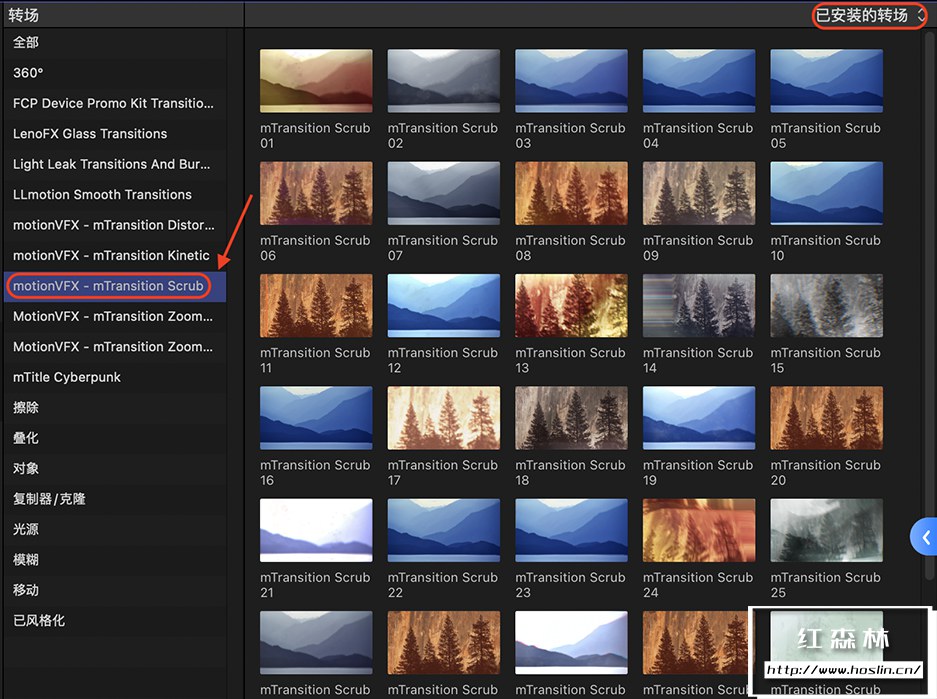Image resolution: width=937 pixels, height=699 pixels.
Task: Click the mTransition Scrub 01 thumbnail
Action: coord(316,81)
